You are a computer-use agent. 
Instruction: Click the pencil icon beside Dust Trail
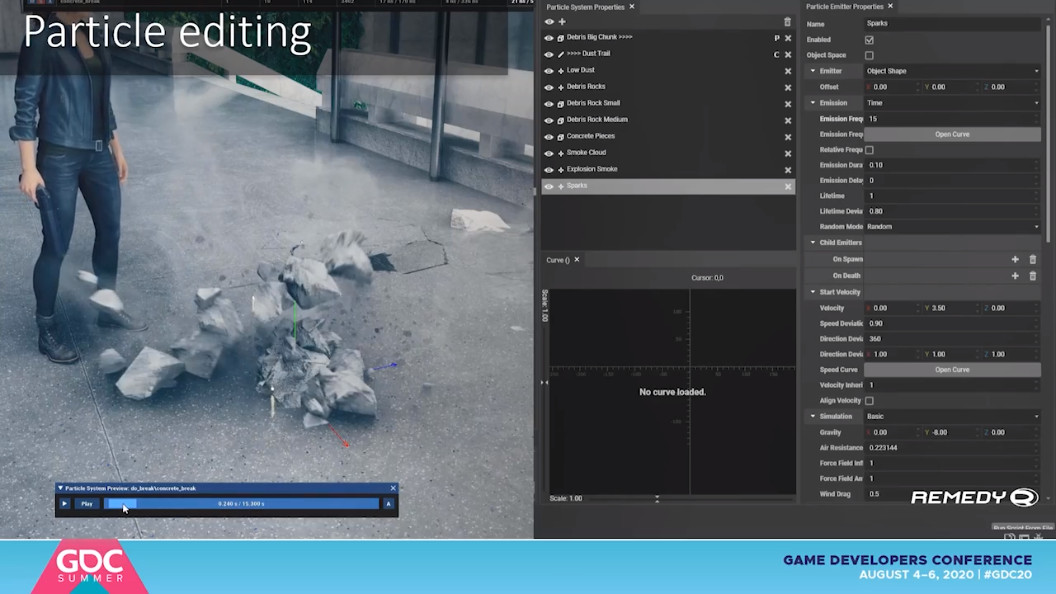click(x=561, y=54)
